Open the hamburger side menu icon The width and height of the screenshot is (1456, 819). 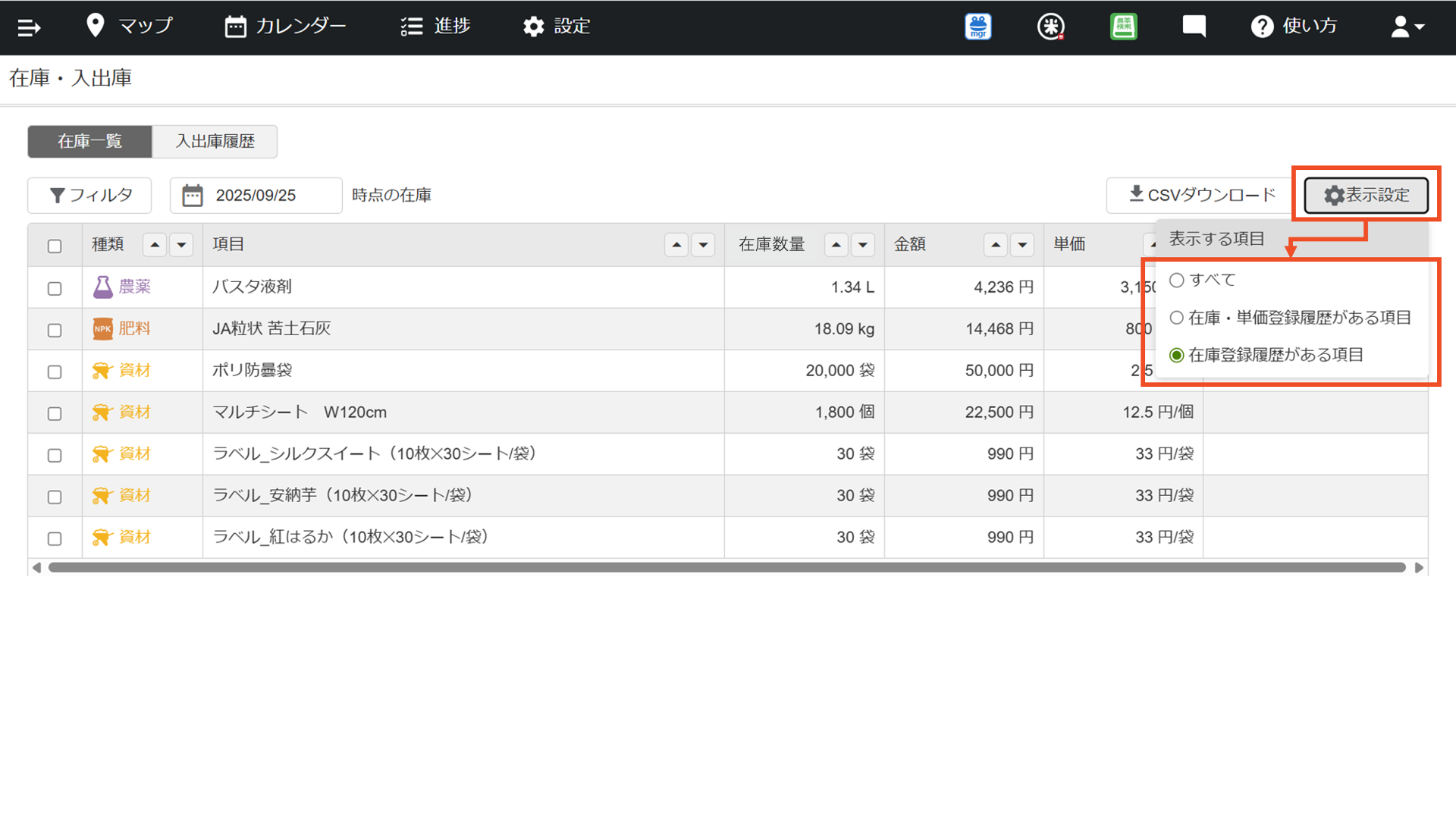pos(29,28)
